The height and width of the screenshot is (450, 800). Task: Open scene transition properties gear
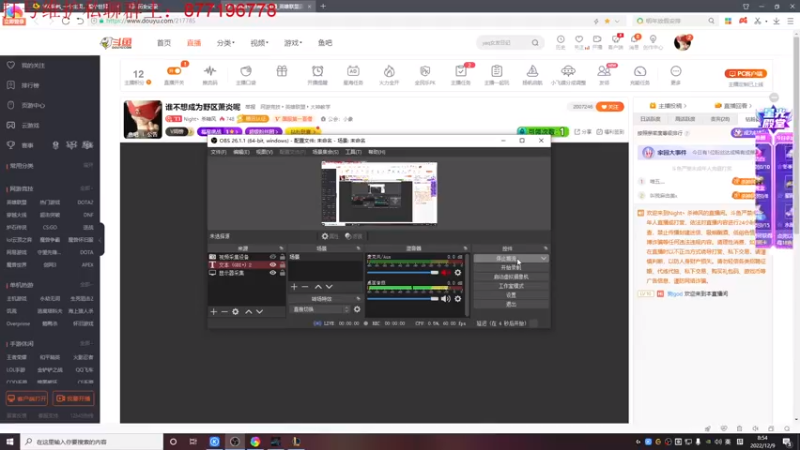tap(357, 309)
